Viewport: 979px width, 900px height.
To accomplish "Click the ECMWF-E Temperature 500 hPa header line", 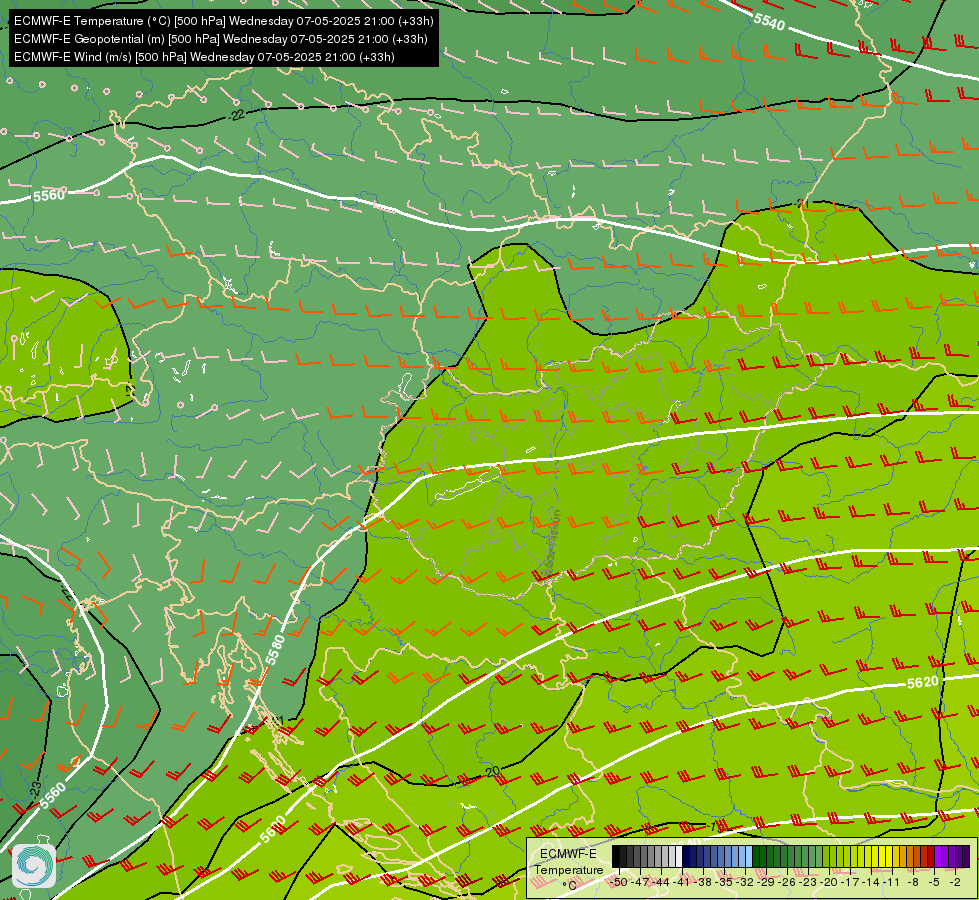I will 224,21.
